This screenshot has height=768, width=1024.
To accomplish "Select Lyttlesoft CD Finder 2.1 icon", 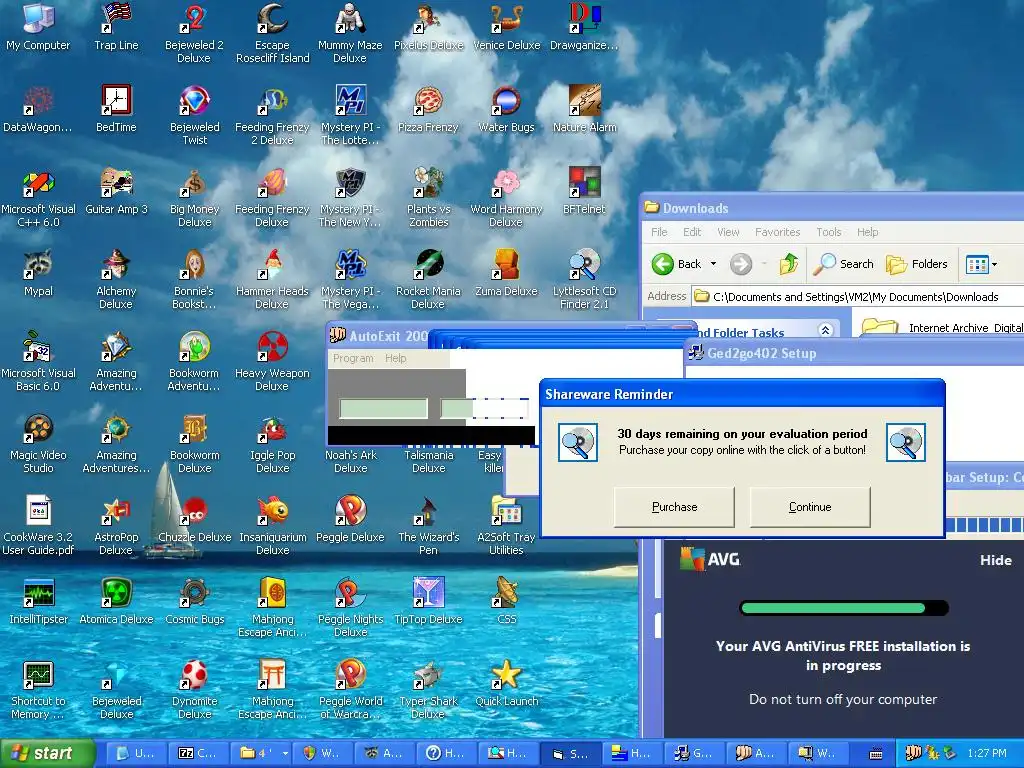I will pos(584,280).
